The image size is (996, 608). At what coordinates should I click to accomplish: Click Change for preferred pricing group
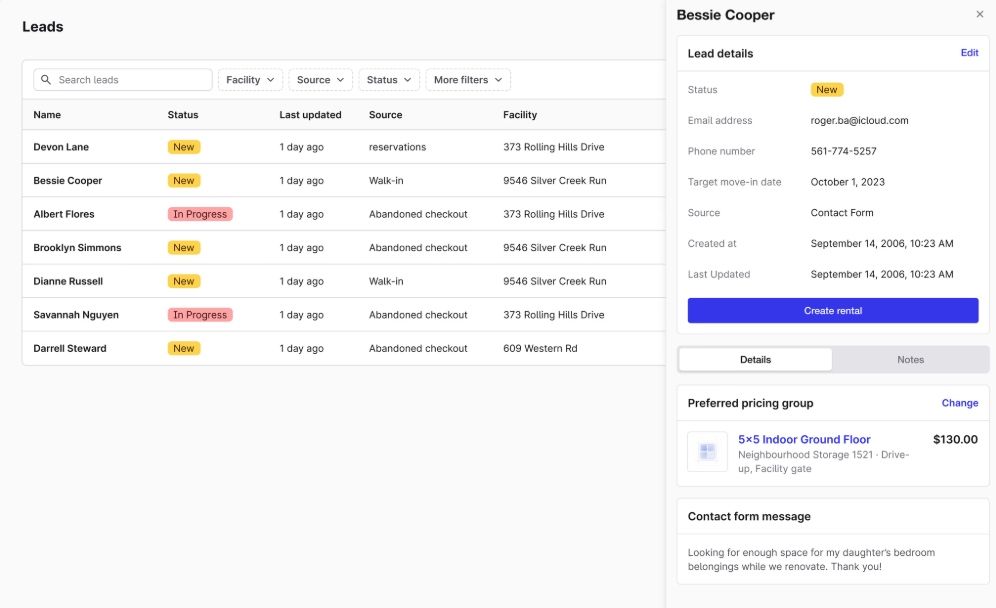960,403
